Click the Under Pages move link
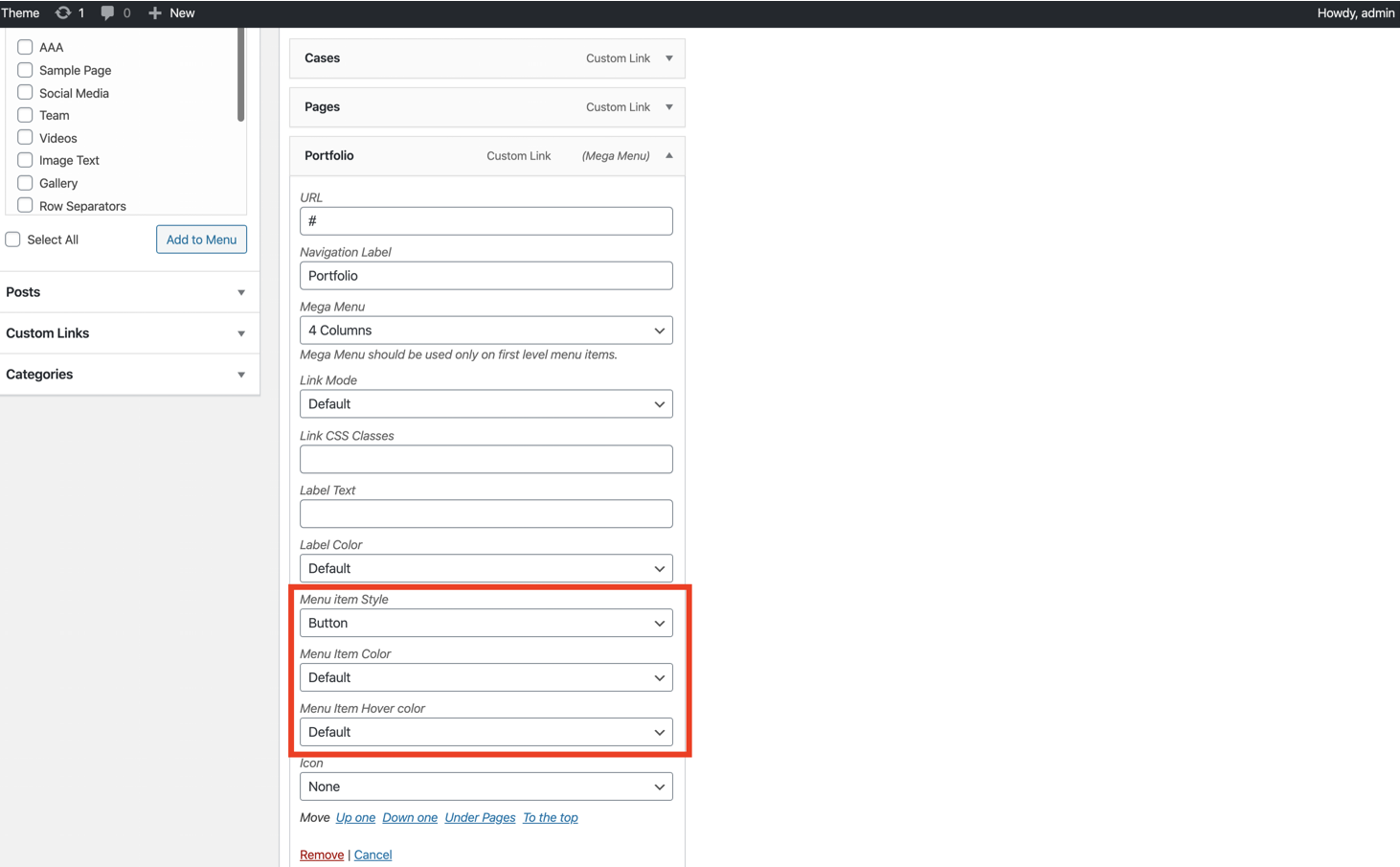Image resolution: width=1400 pixels, height=867 pixels. 480,817
